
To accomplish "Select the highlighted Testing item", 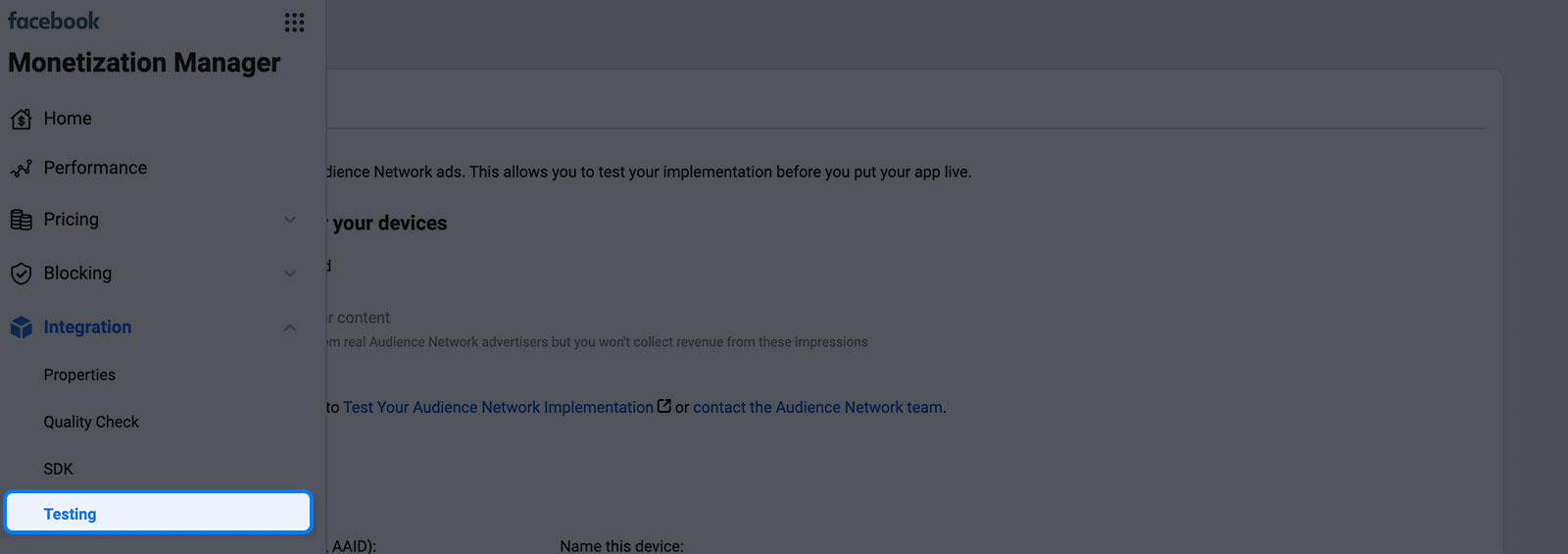I will click(159, 513).
